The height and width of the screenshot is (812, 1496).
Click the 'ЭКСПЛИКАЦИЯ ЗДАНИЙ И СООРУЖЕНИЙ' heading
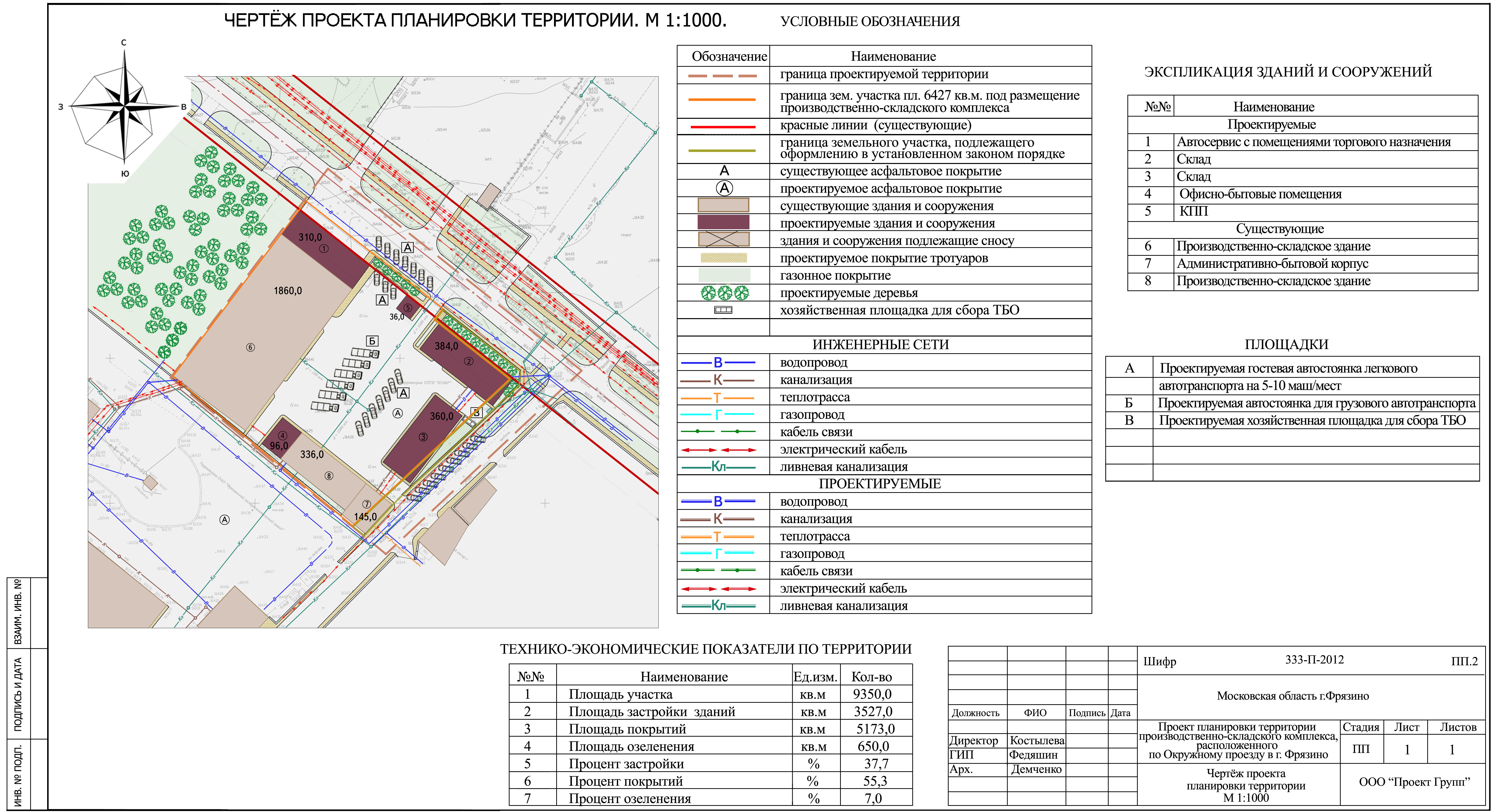[x=1288, y=72]
